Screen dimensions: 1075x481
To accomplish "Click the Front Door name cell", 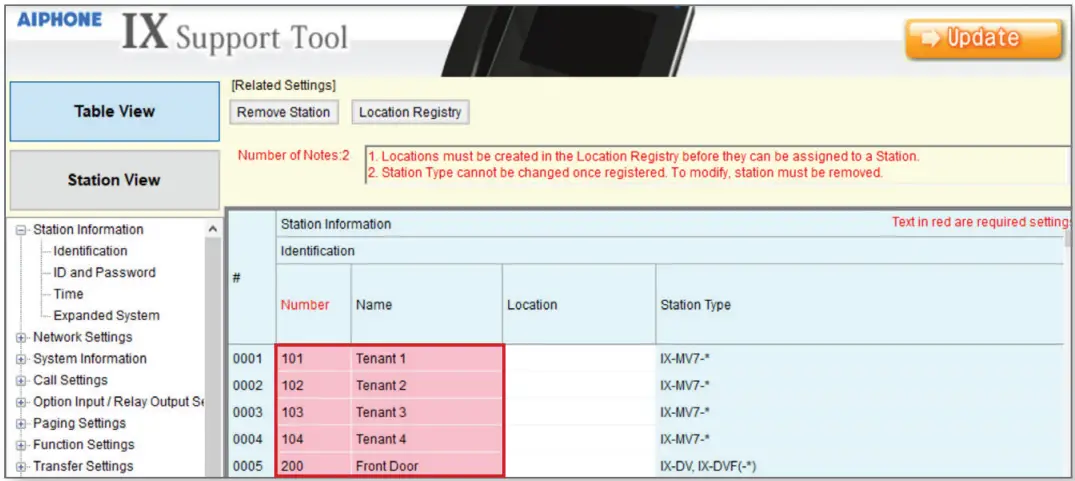I will (427, 465).
